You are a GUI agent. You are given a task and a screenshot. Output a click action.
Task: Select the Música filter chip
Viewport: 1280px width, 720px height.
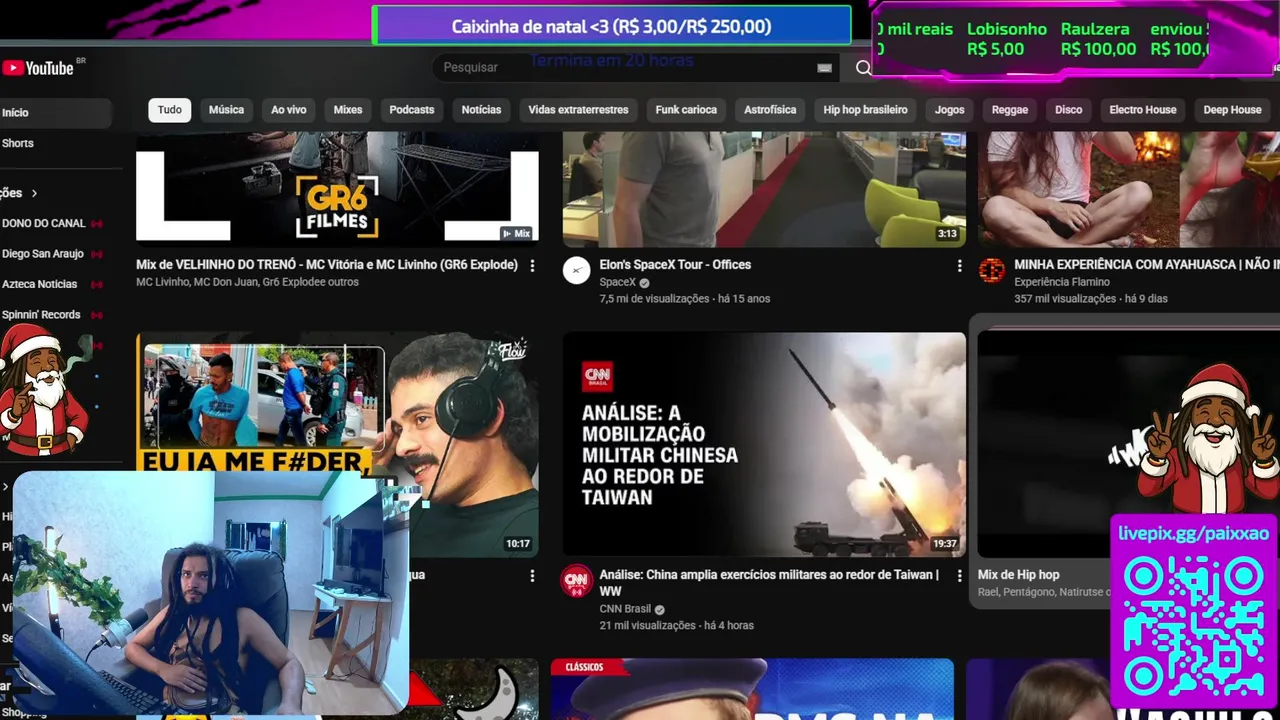coord(226,110)
